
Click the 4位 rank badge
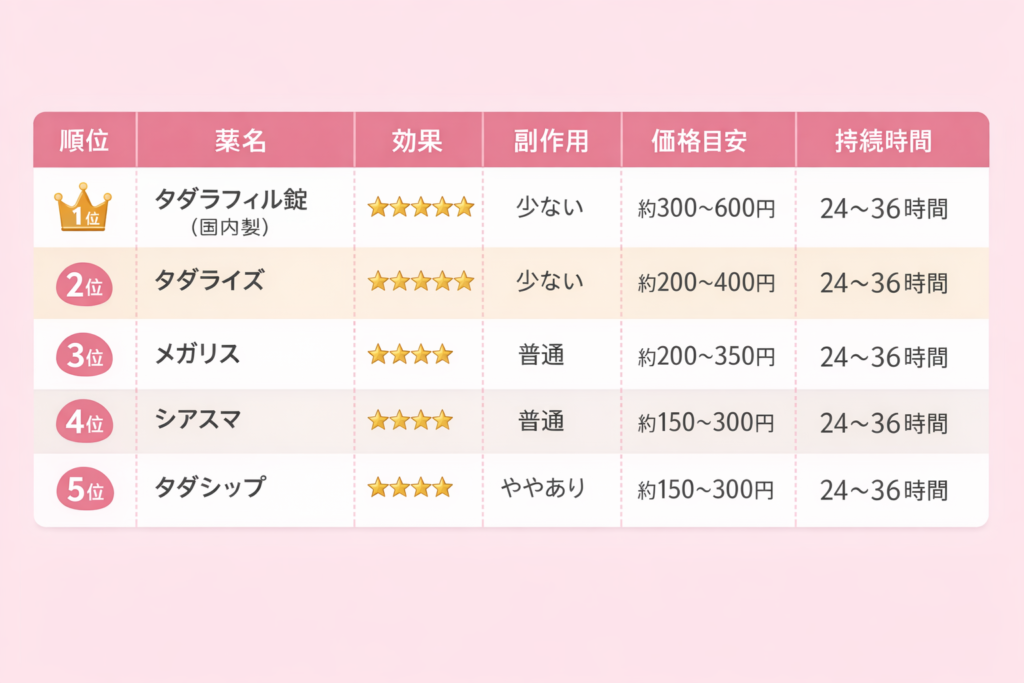[84, 423]
